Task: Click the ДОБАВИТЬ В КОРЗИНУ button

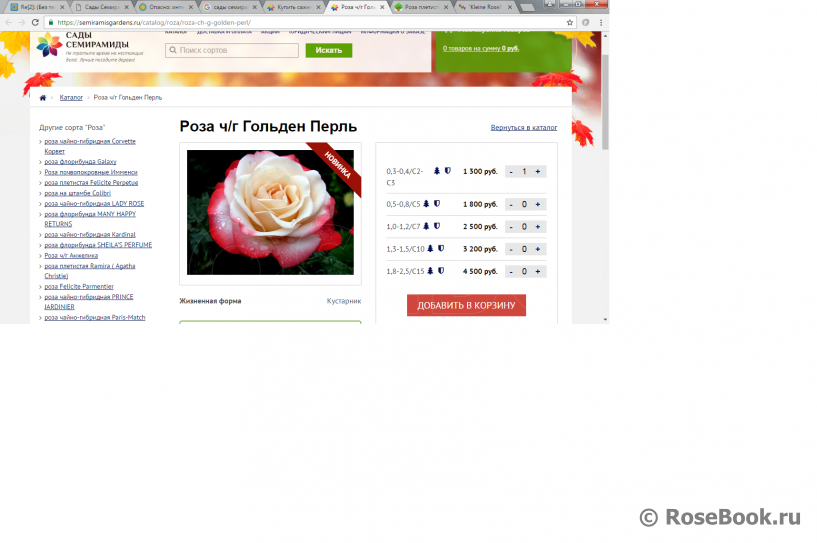Action: tap(466, 305)
